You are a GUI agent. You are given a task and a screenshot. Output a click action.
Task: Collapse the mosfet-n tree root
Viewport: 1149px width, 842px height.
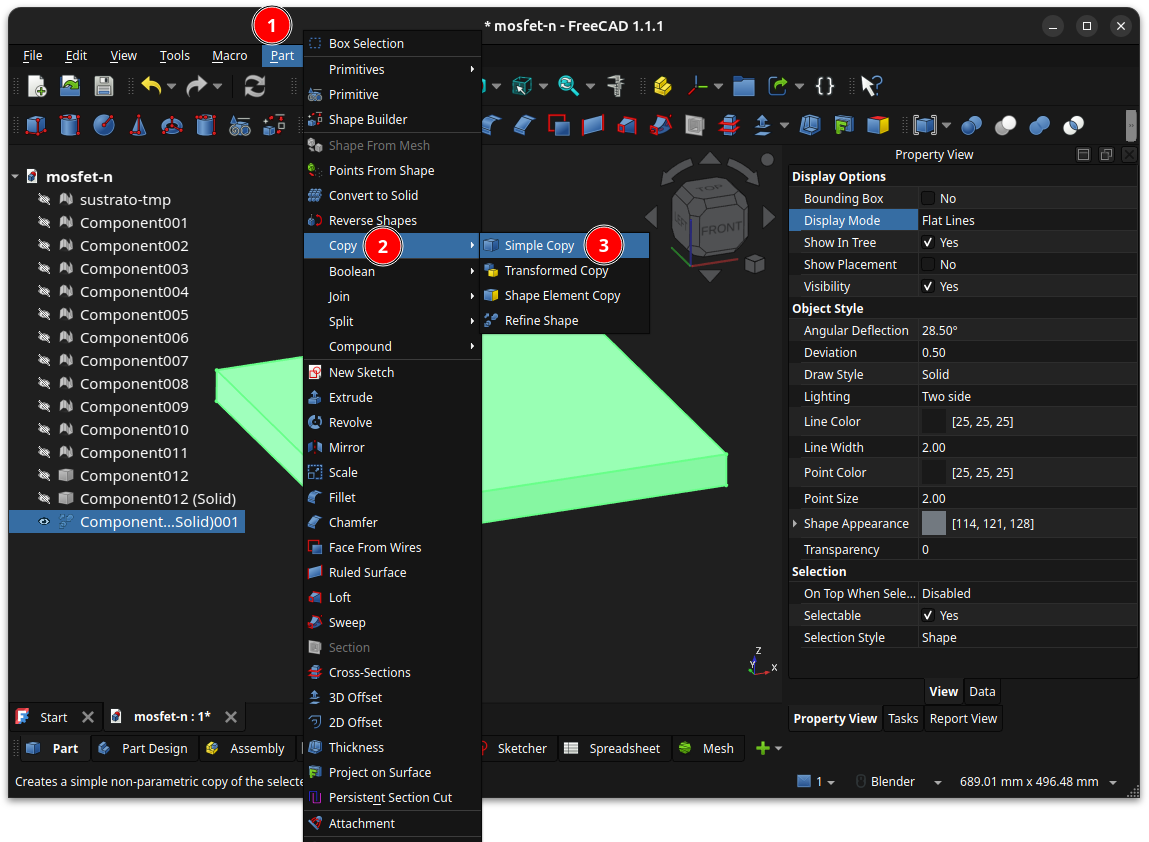tap(15, 177)
